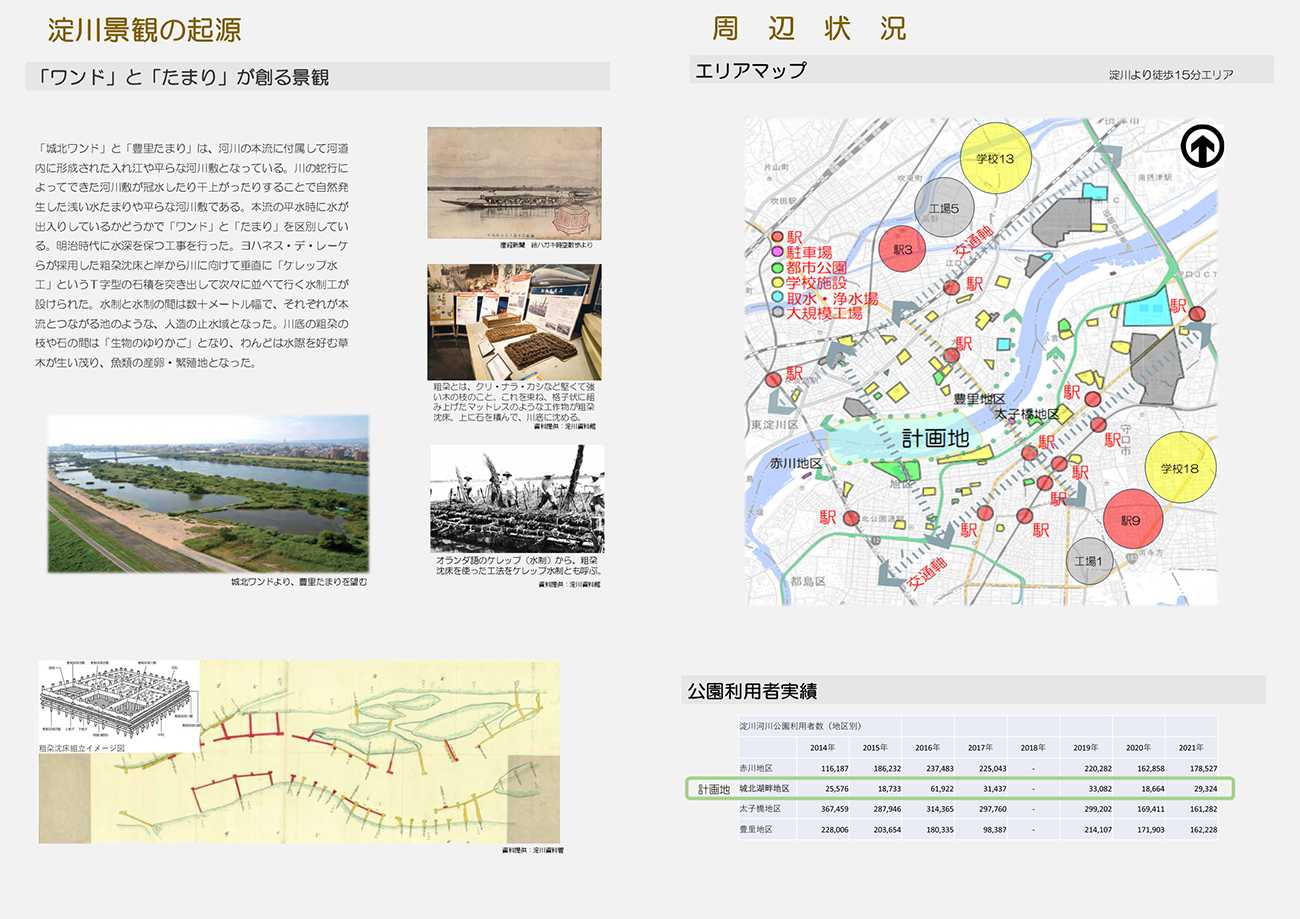The width and height of the screenshot is (1300, 919).
Task: Open the aerial photo of 城北ワンド
Action: 208,494
